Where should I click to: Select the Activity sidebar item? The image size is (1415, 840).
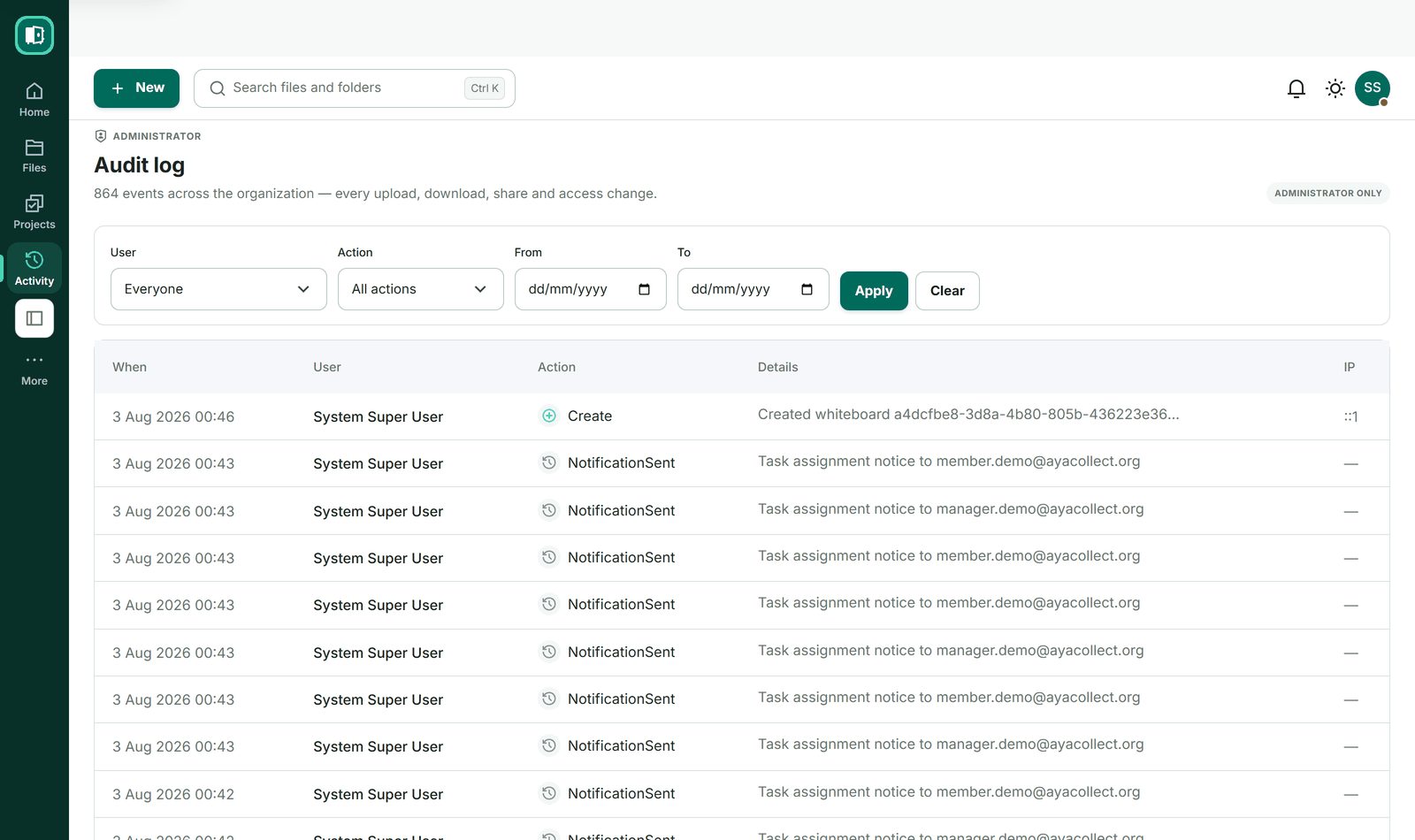34,269
